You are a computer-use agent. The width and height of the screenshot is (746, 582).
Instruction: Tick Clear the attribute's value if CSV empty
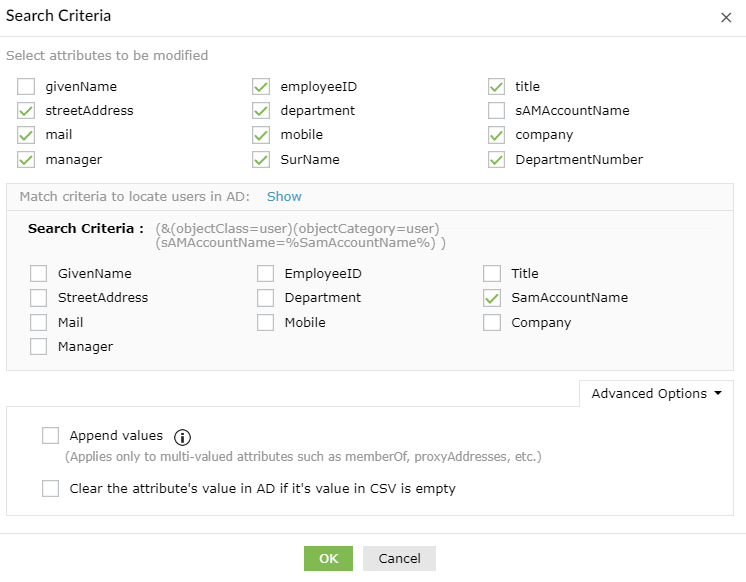click(x=51, y=489)
